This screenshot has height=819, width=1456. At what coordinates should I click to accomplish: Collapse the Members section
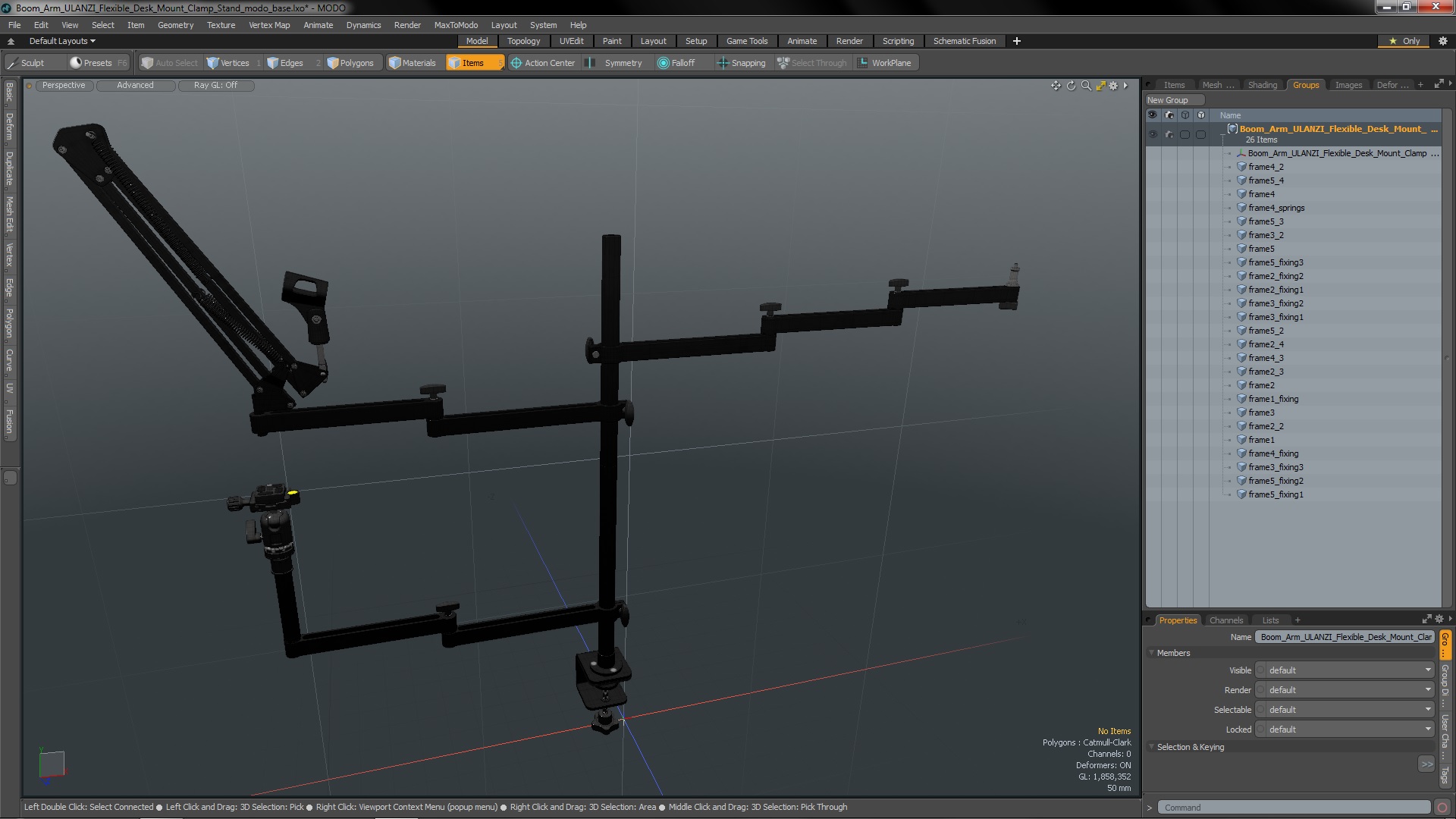1151,652
